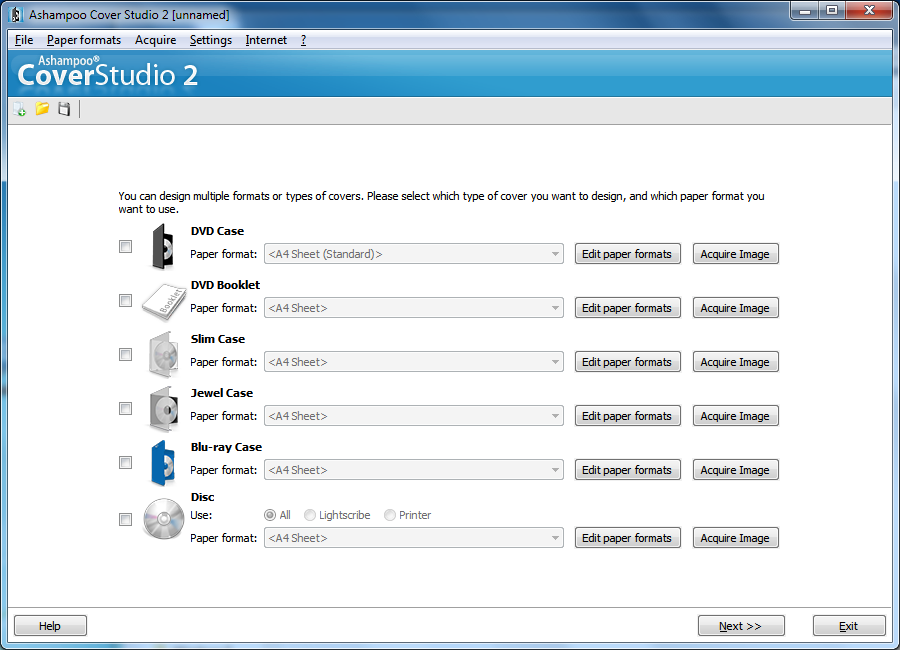
Task: Expand the Slim Case paper format dropdown
Action: click(x=414, y=362)
